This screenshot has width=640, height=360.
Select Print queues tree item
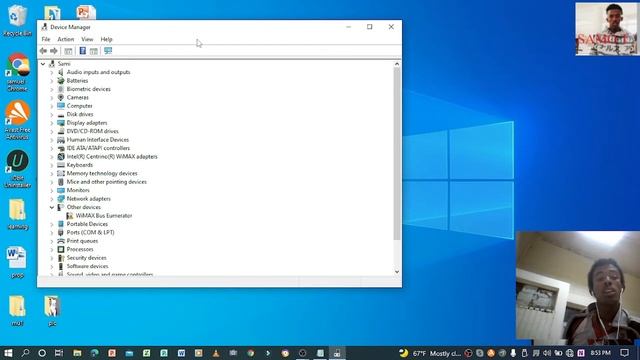click(x=82, y=241)
